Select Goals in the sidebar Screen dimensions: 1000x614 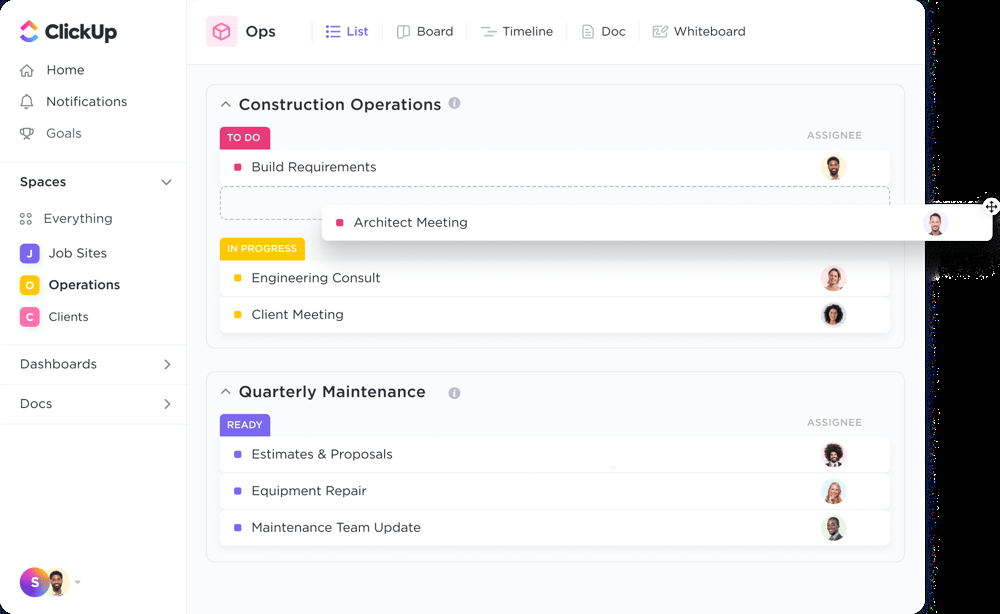pos(29,133)
